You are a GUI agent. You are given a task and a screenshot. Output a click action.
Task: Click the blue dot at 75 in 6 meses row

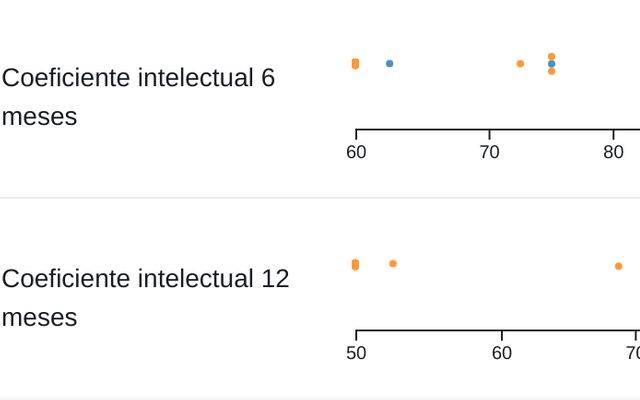551,64
